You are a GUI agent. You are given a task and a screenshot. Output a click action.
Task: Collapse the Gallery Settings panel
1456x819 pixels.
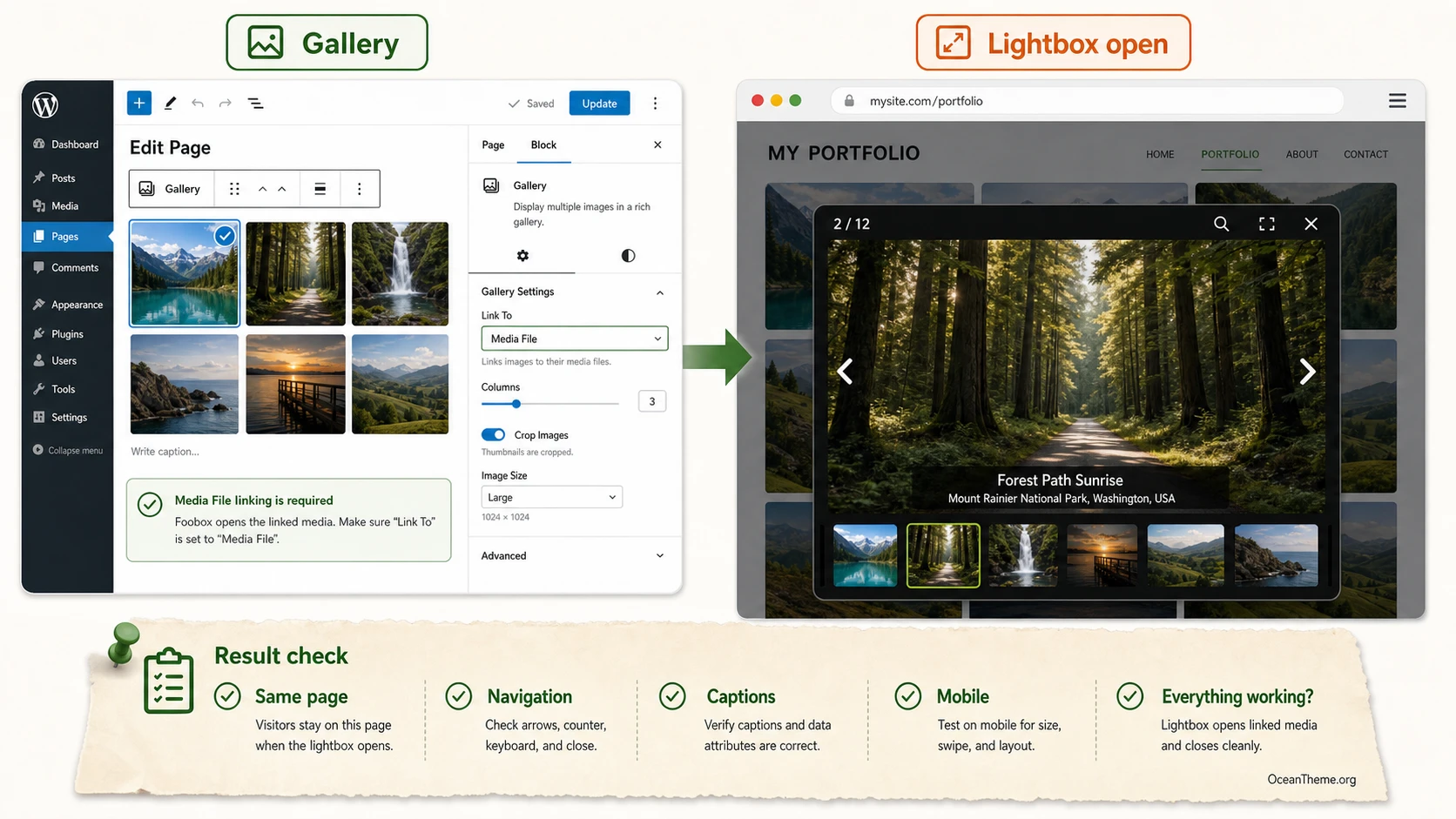[575, 292]
